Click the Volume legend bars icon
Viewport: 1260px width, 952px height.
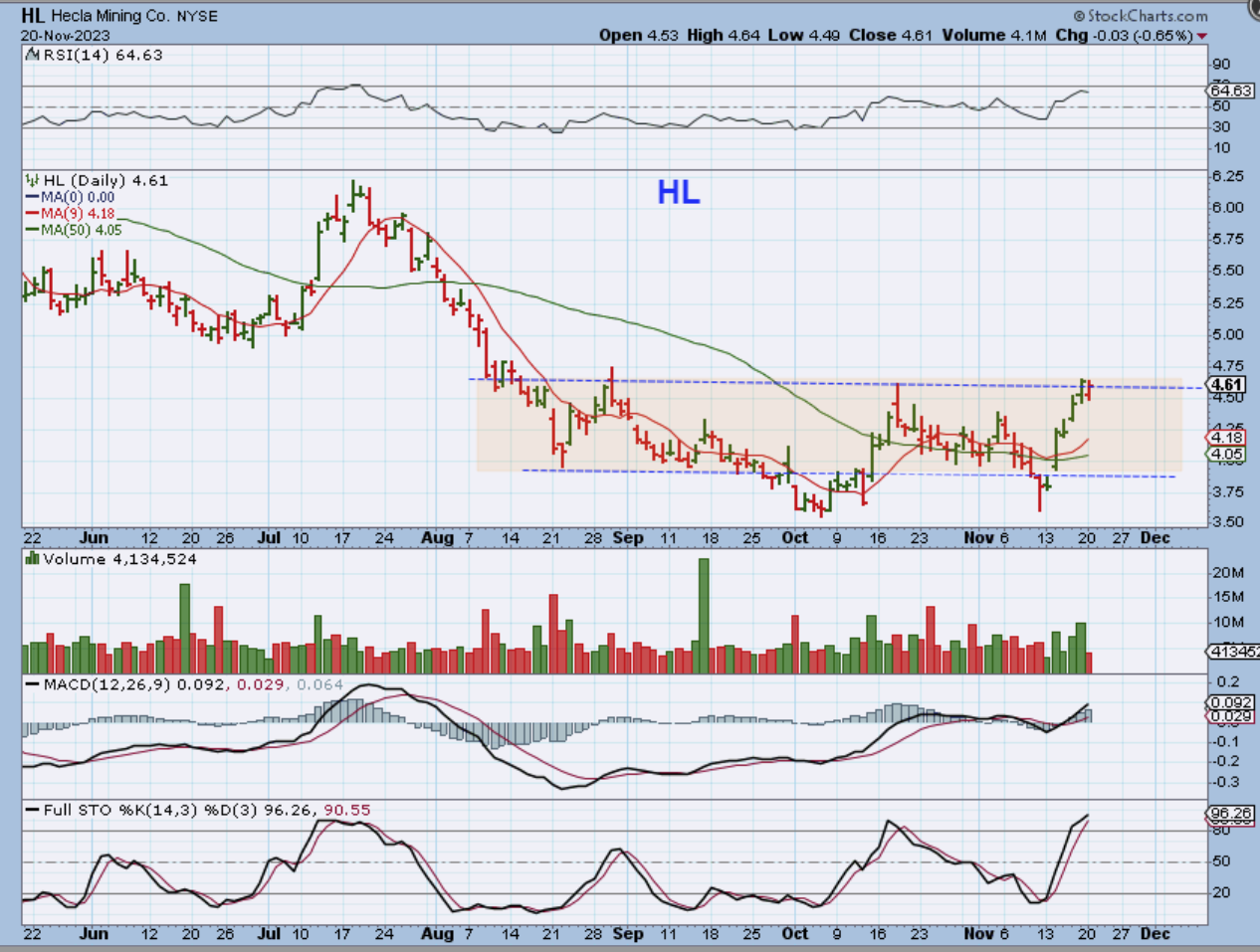pyautogui.click(x=32, y=560)
